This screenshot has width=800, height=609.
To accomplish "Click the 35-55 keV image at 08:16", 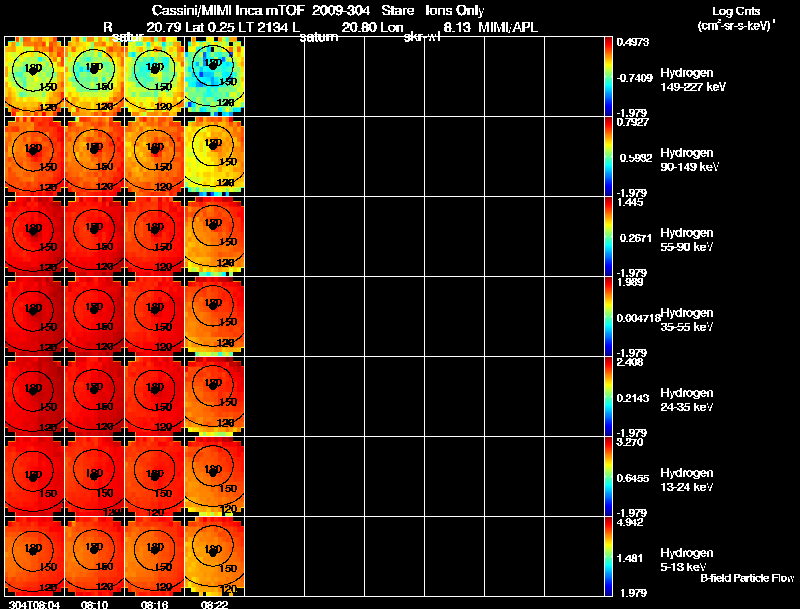I will point(155,316).
